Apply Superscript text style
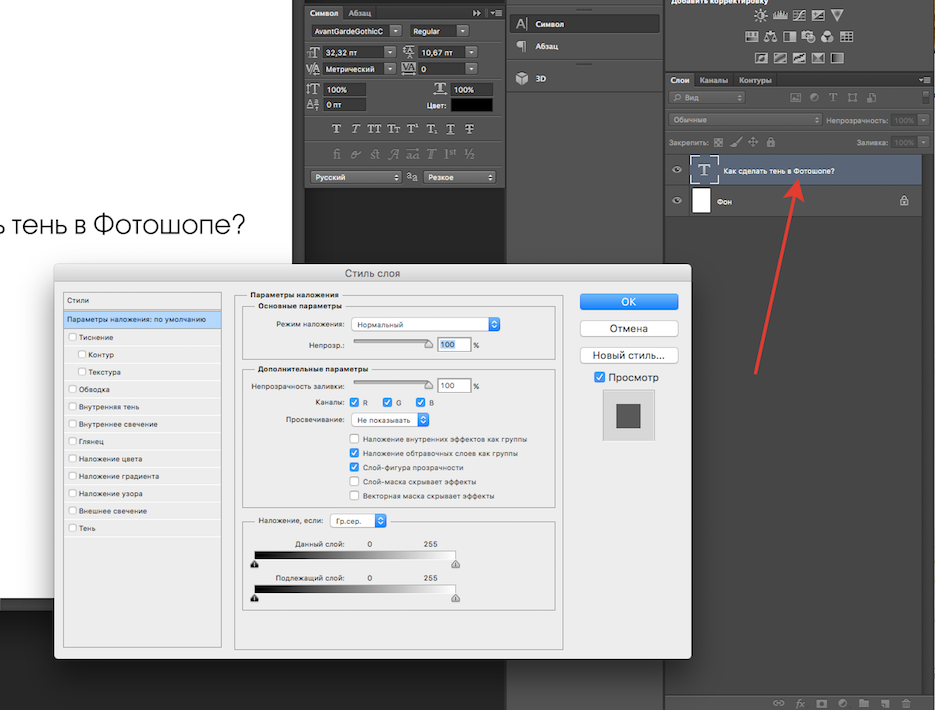 point(413,129)
